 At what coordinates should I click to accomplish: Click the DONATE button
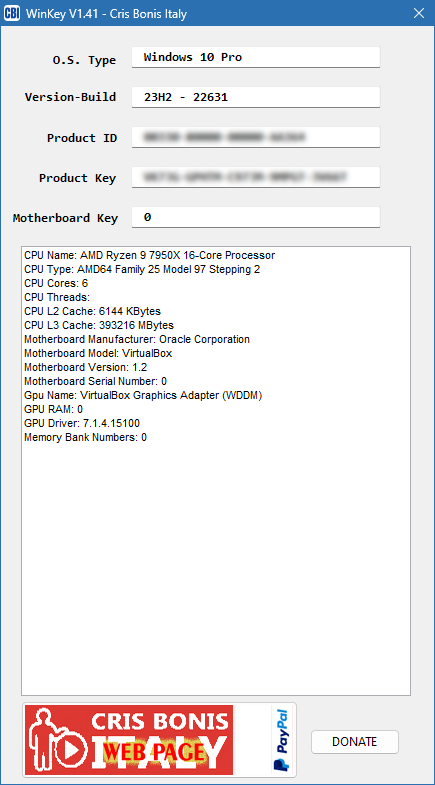click(x=355, y=741)
